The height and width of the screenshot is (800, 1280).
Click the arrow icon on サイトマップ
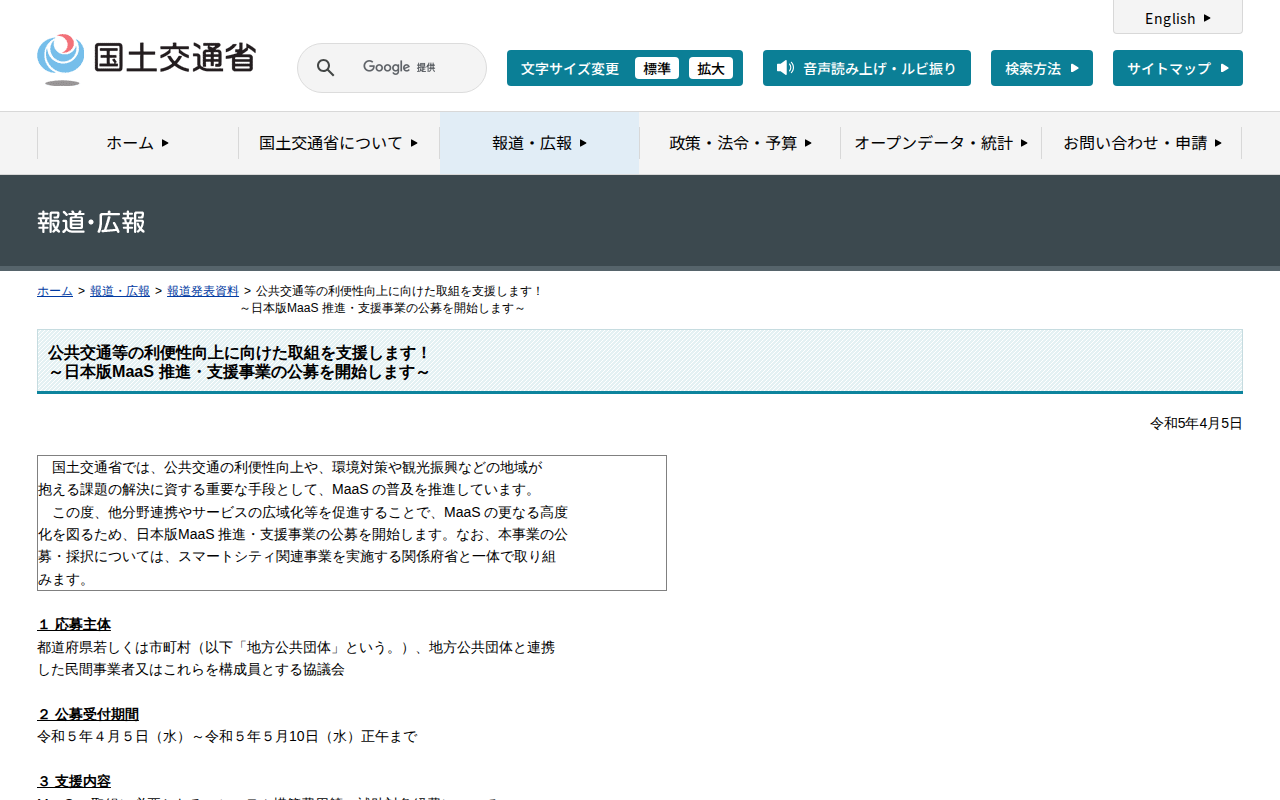(1225, 68)
